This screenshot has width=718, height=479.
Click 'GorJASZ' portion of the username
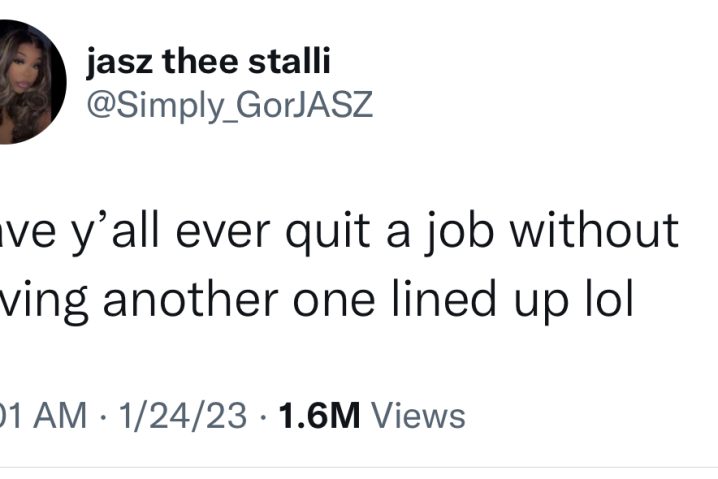click(x=304, y=104)
